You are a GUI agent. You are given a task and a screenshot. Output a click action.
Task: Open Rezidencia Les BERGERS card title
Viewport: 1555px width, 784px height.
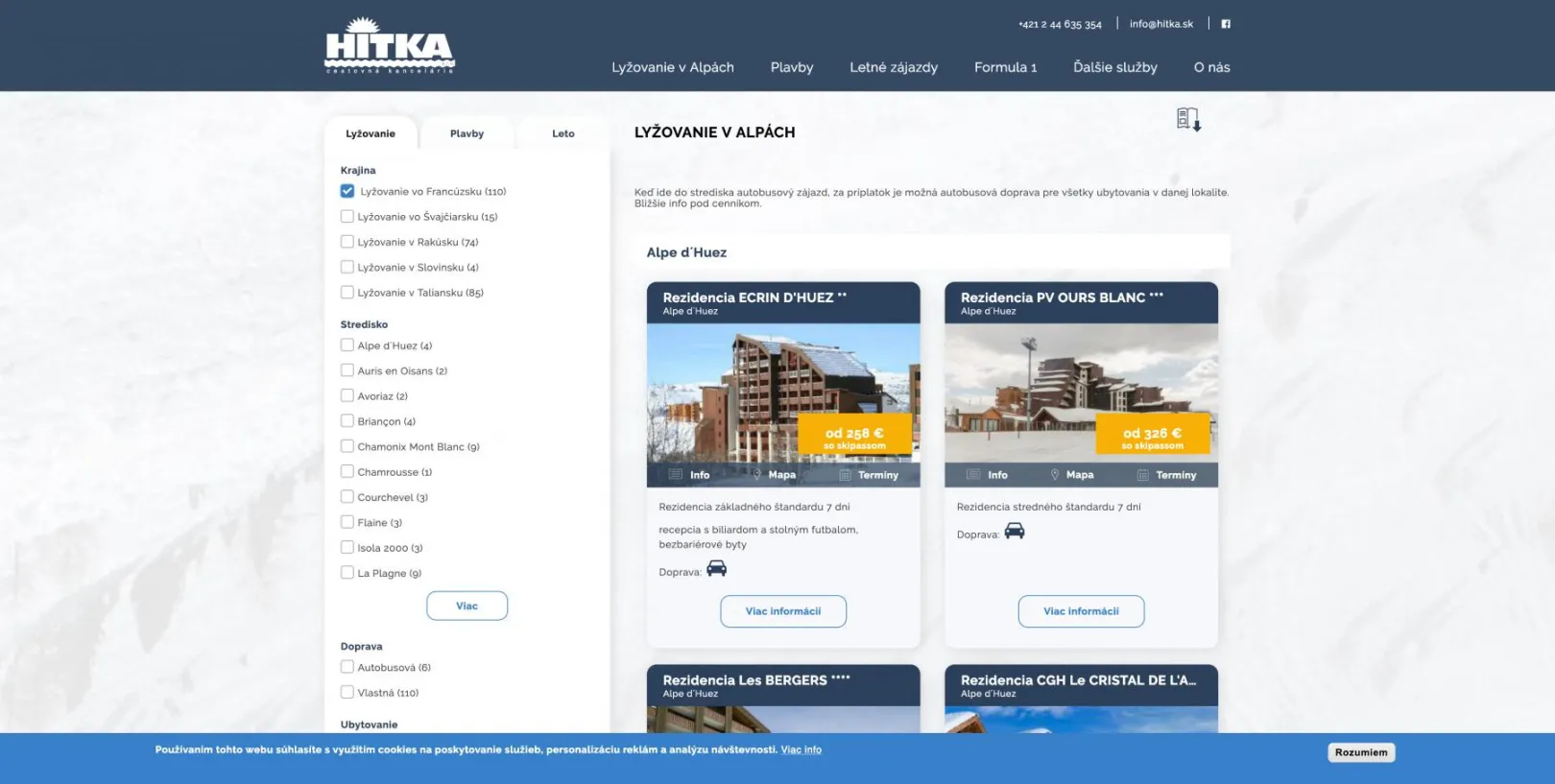pos(756,680)
